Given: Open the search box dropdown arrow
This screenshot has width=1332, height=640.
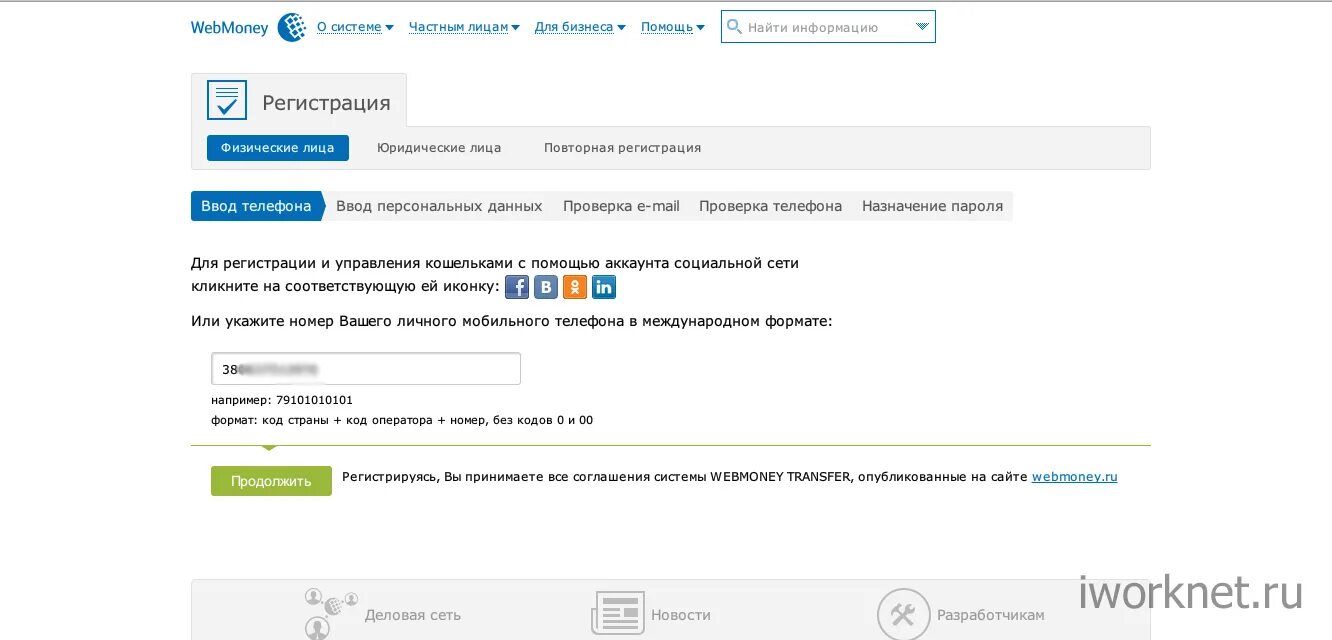Looking at the screenshot, I should click(x=922, y=27).
